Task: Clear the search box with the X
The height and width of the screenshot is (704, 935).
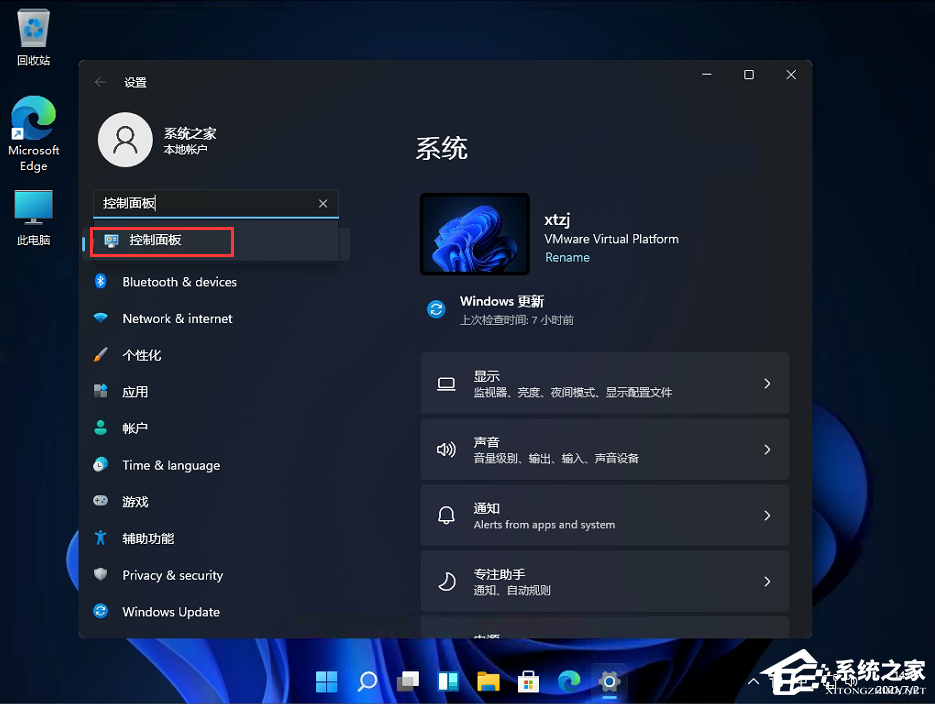Action: click(323, 203)
